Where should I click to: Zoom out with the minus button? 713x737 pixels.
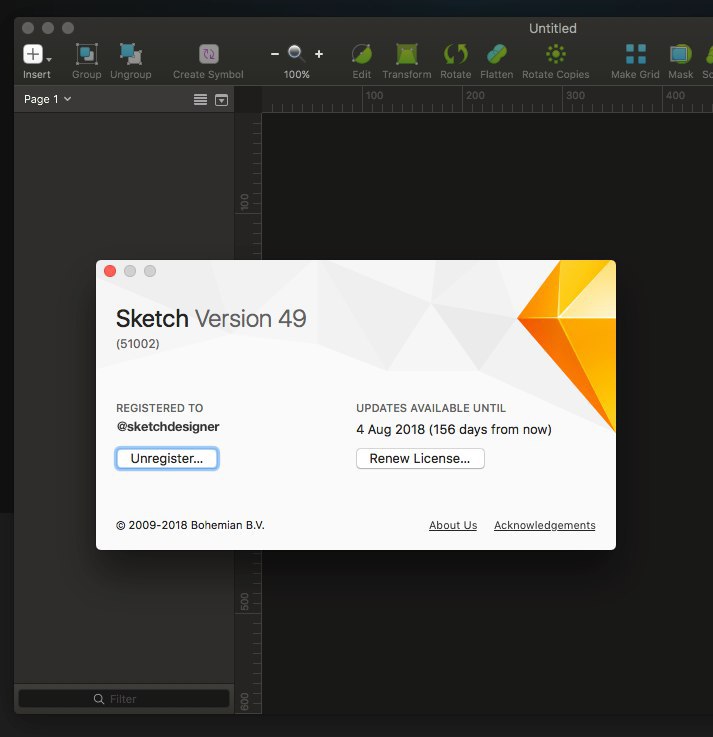point(275,54)
